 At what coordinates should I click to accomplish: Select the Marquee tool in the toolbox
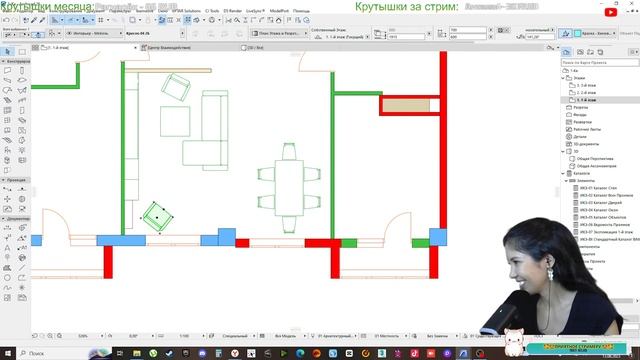coord(22,52)
